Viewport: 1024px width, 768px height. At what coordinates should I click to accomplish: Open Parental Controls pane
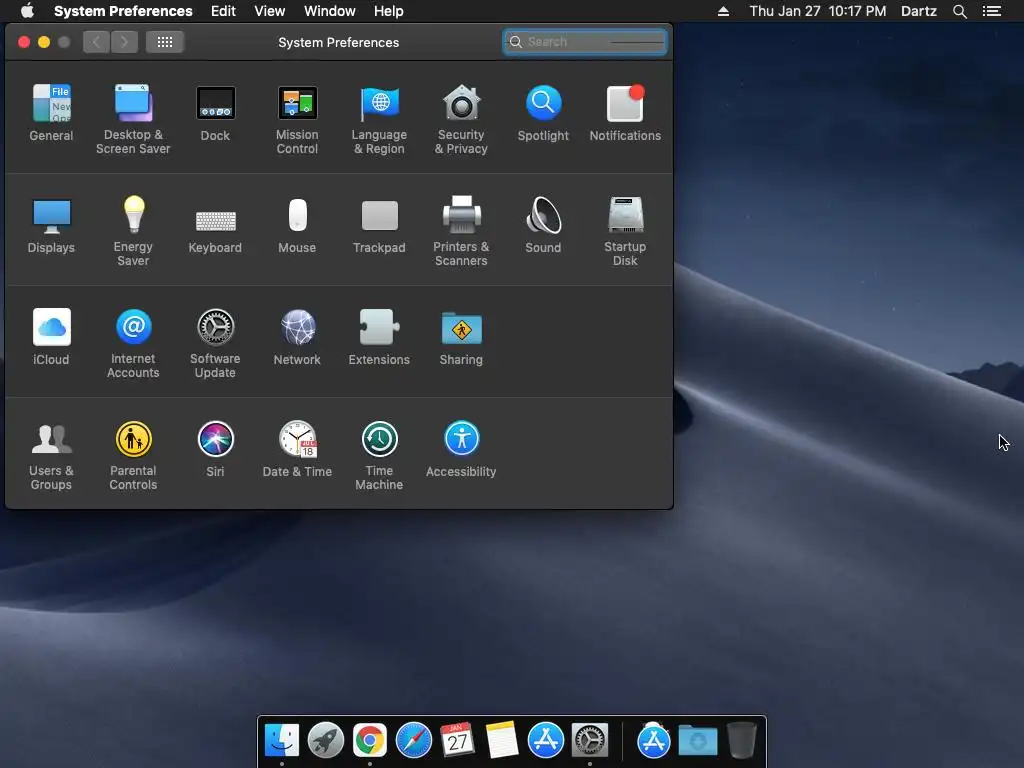pyautogui.click(x=133, y=455)
